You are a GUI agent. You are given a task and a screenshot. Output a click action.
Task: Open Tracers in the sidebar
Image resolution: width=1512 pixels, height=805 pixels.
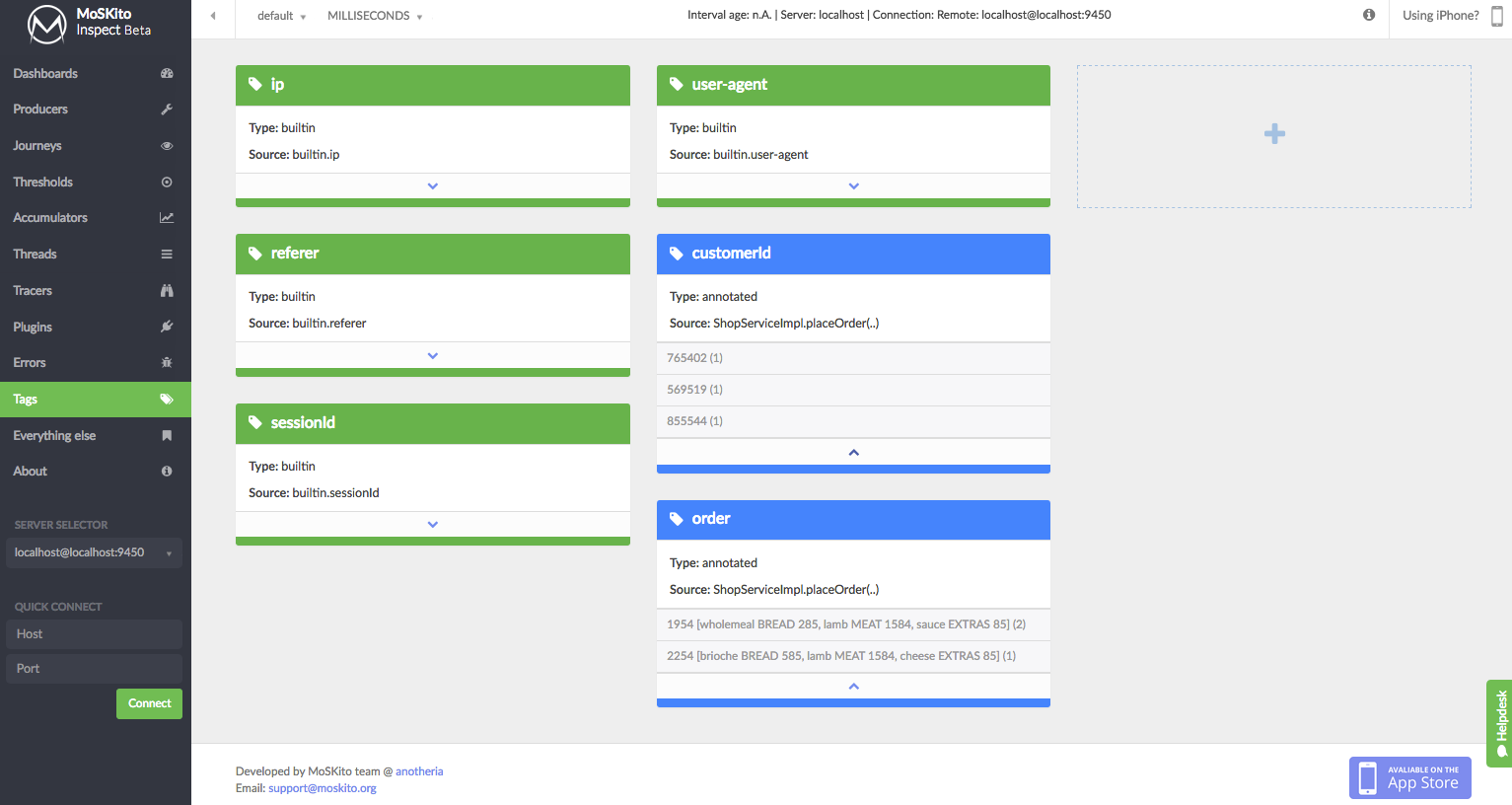pyautogui.click(x=96, y=291)
